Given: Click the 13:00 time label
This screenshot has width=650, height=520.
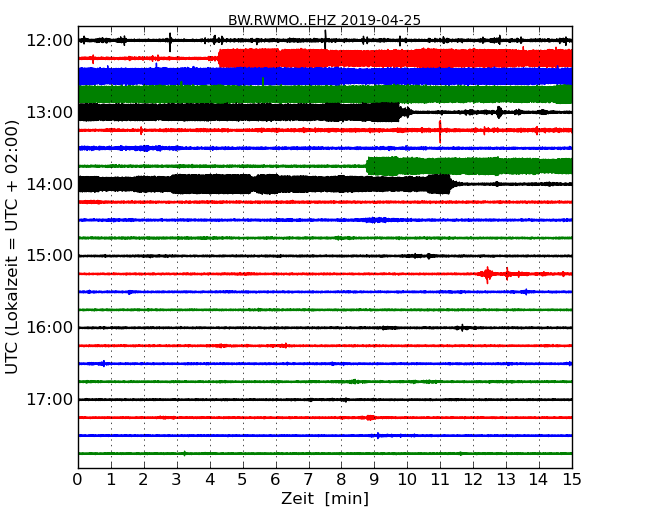Looking at the screenshot, I should click(50, 112).
